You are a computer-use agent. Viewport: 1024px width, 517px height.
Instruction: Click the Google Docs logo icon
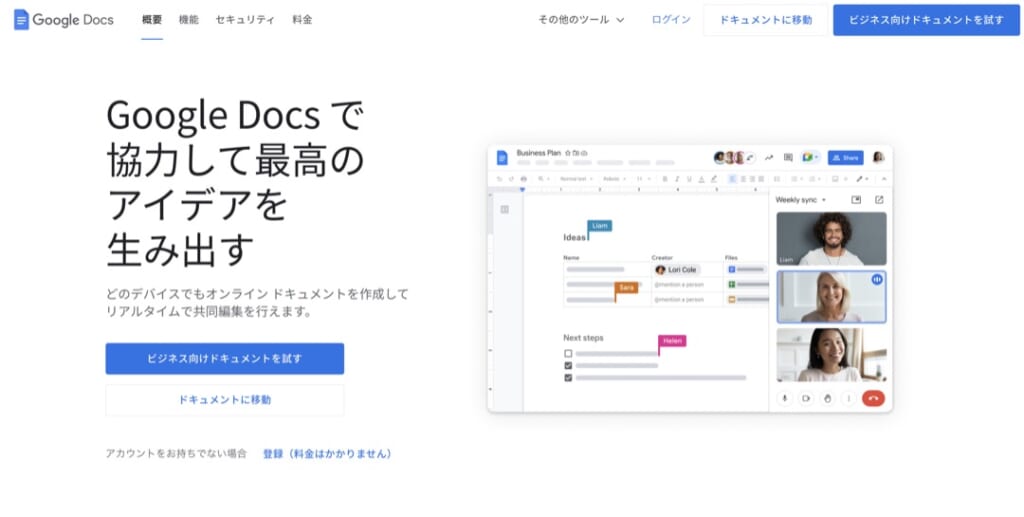(x=22, y=20)
